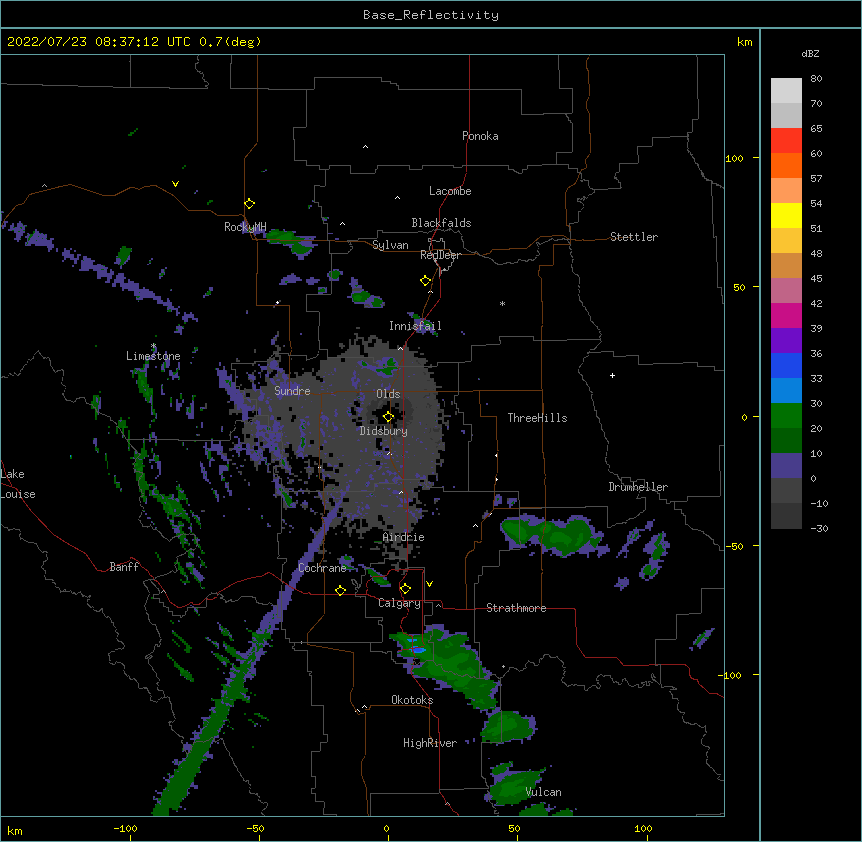Click the RockyMH label
862x842 pixels.
[x=245, y=227]
